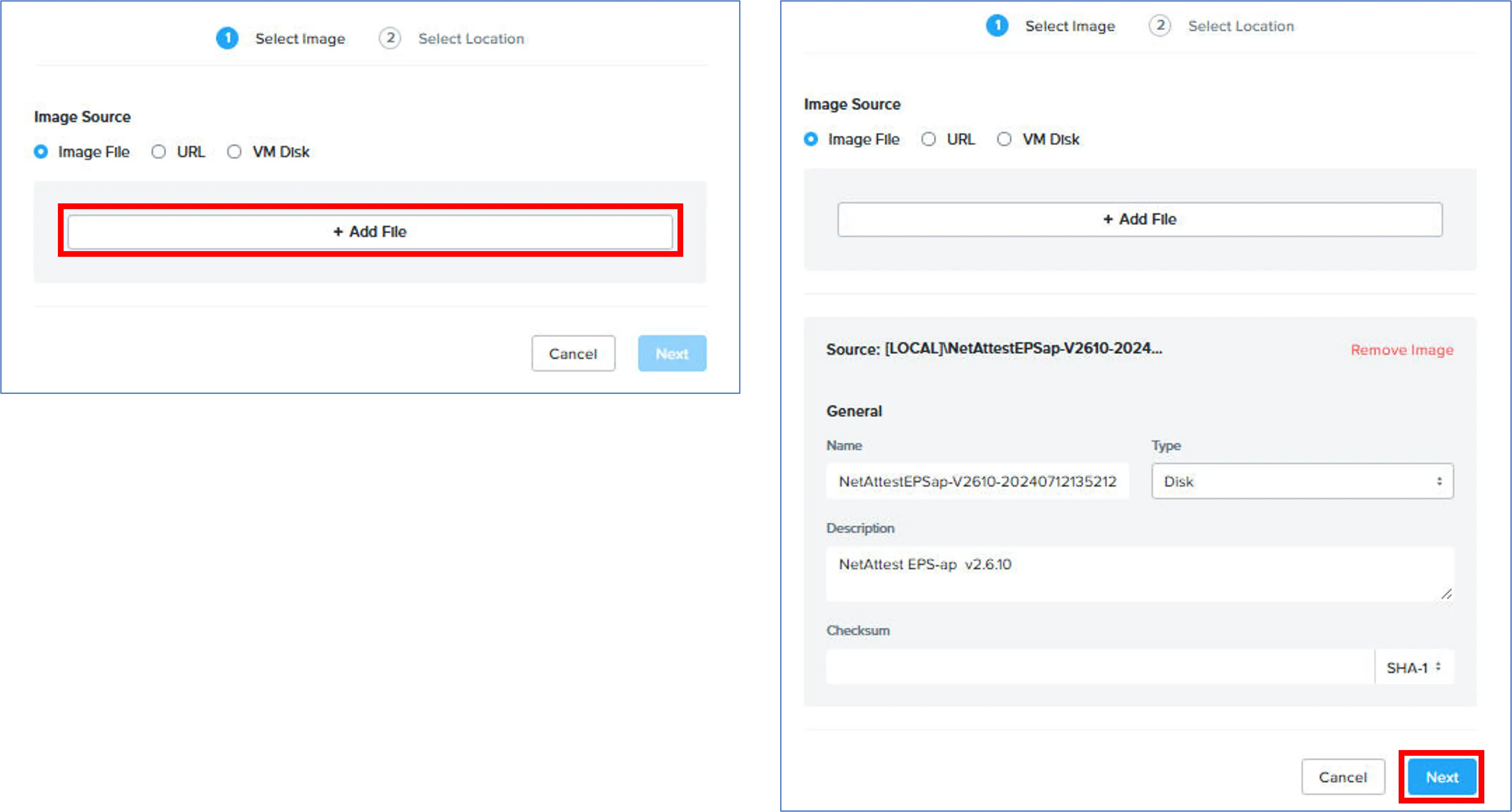Click the Name input field
The height and width of the screenshot is (812, 1512).
tap(977, 481)
